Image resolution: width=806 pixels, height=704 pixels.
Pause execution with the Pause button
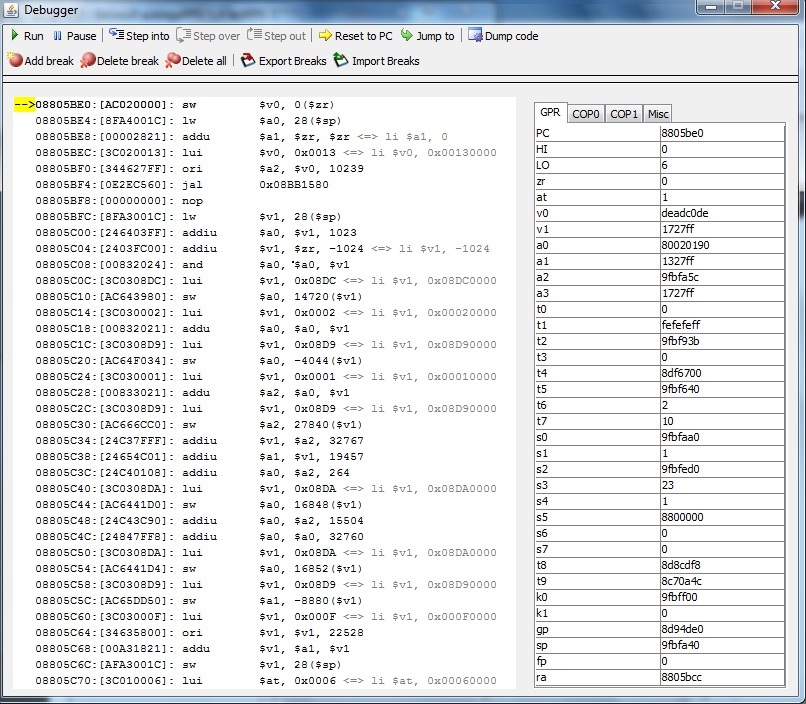click(x=74, y=36)
